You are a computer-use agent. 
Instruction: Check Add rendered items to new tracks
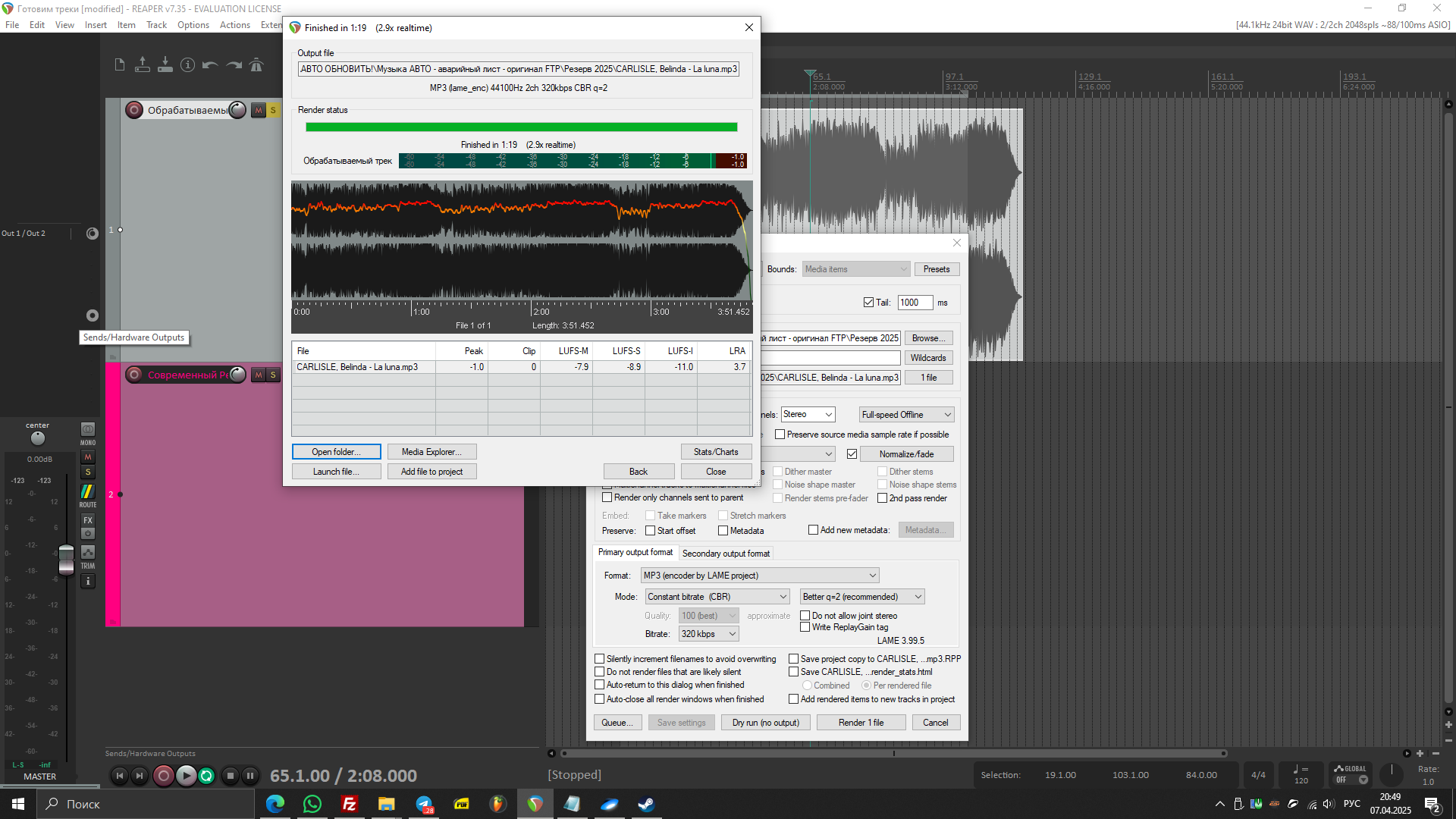point(794,699)
